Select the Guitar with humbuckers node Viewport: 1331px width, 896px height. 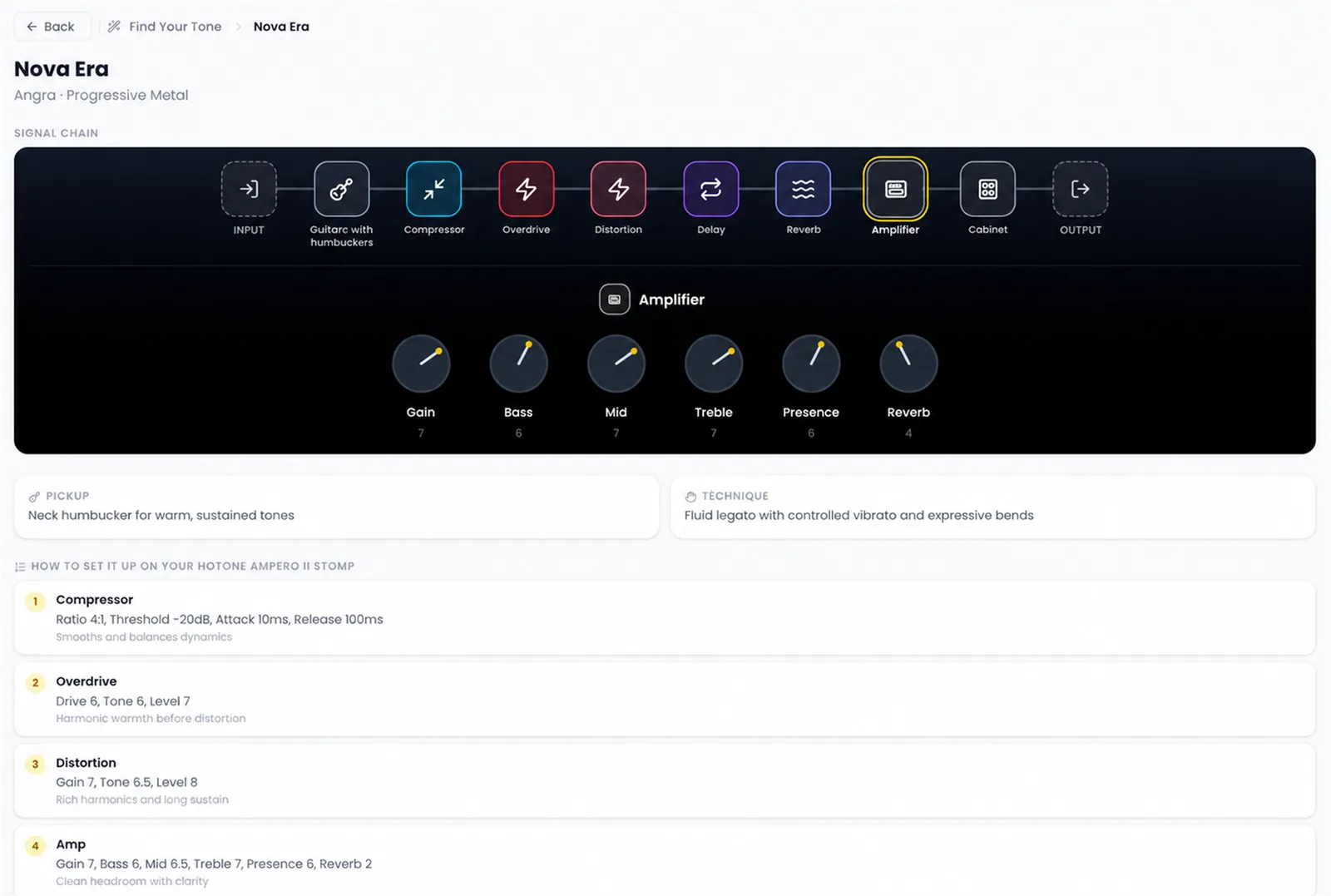click(x=341, y=189)
